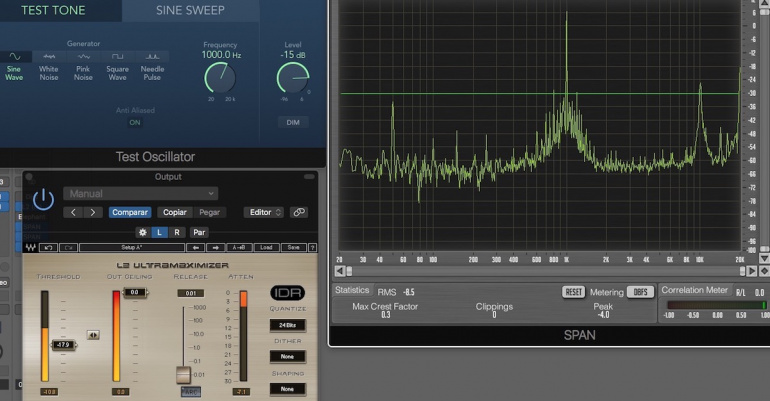Copy setup with the A→B button
The image size is (770, 401).
tap(239, 247)
